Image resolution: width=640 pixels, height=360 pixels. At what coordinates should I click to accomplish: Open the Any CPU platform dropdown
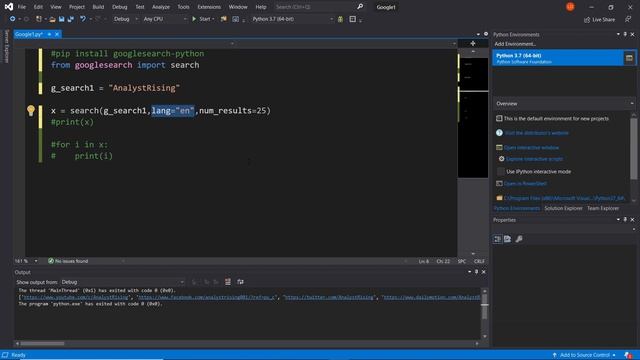tap(164, 19)
